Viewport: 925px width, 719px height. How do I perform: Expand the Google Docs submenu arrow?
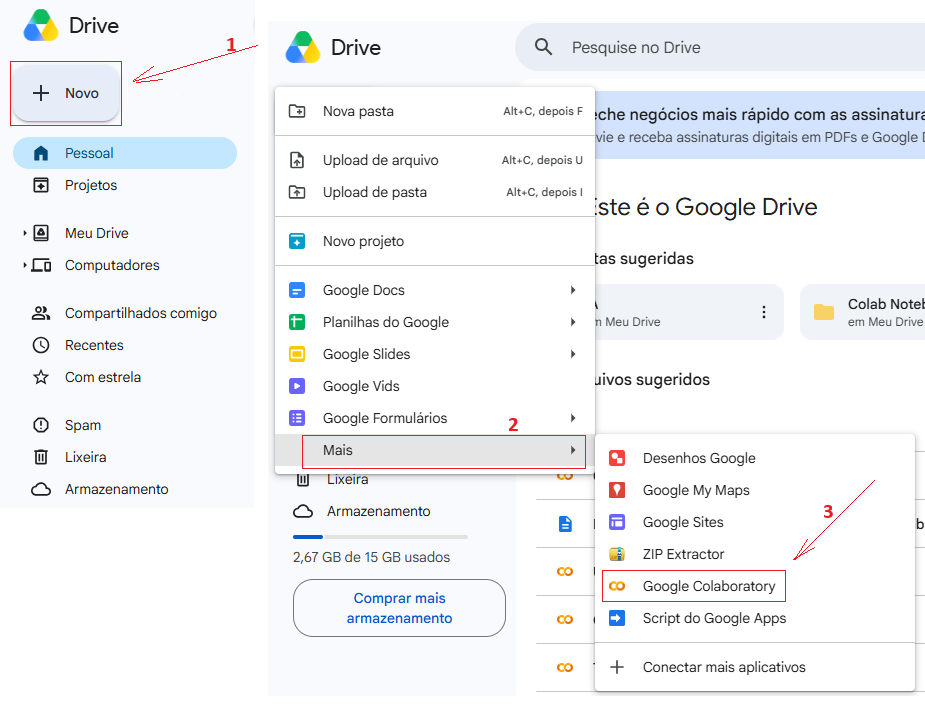[573, 290]
